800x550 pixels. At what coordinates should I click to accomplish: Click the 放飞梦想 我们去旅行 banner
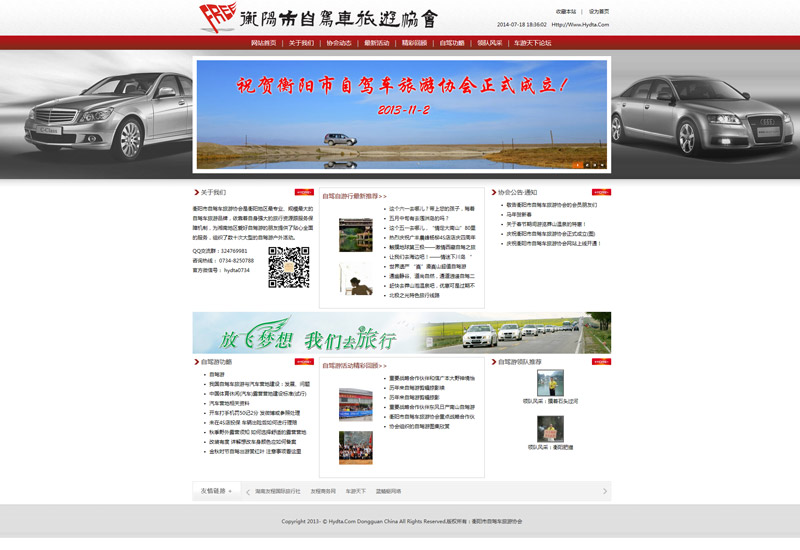coord(401,333)
